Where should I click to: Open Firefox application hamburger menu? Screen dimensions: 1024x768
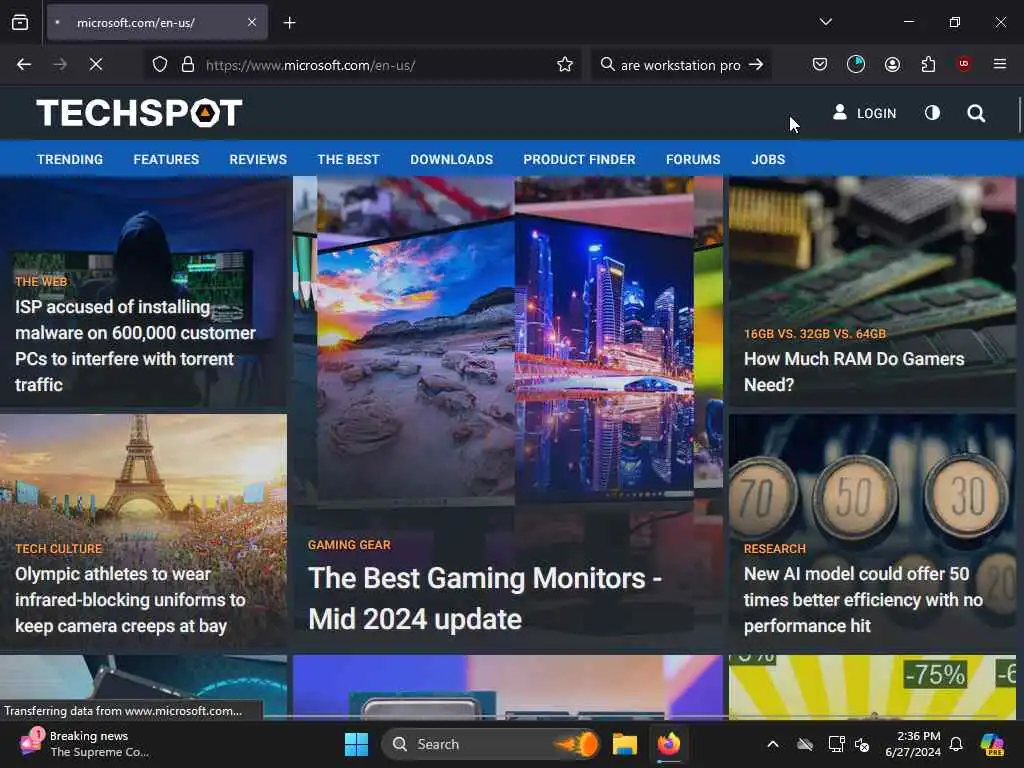[1000, 64]
